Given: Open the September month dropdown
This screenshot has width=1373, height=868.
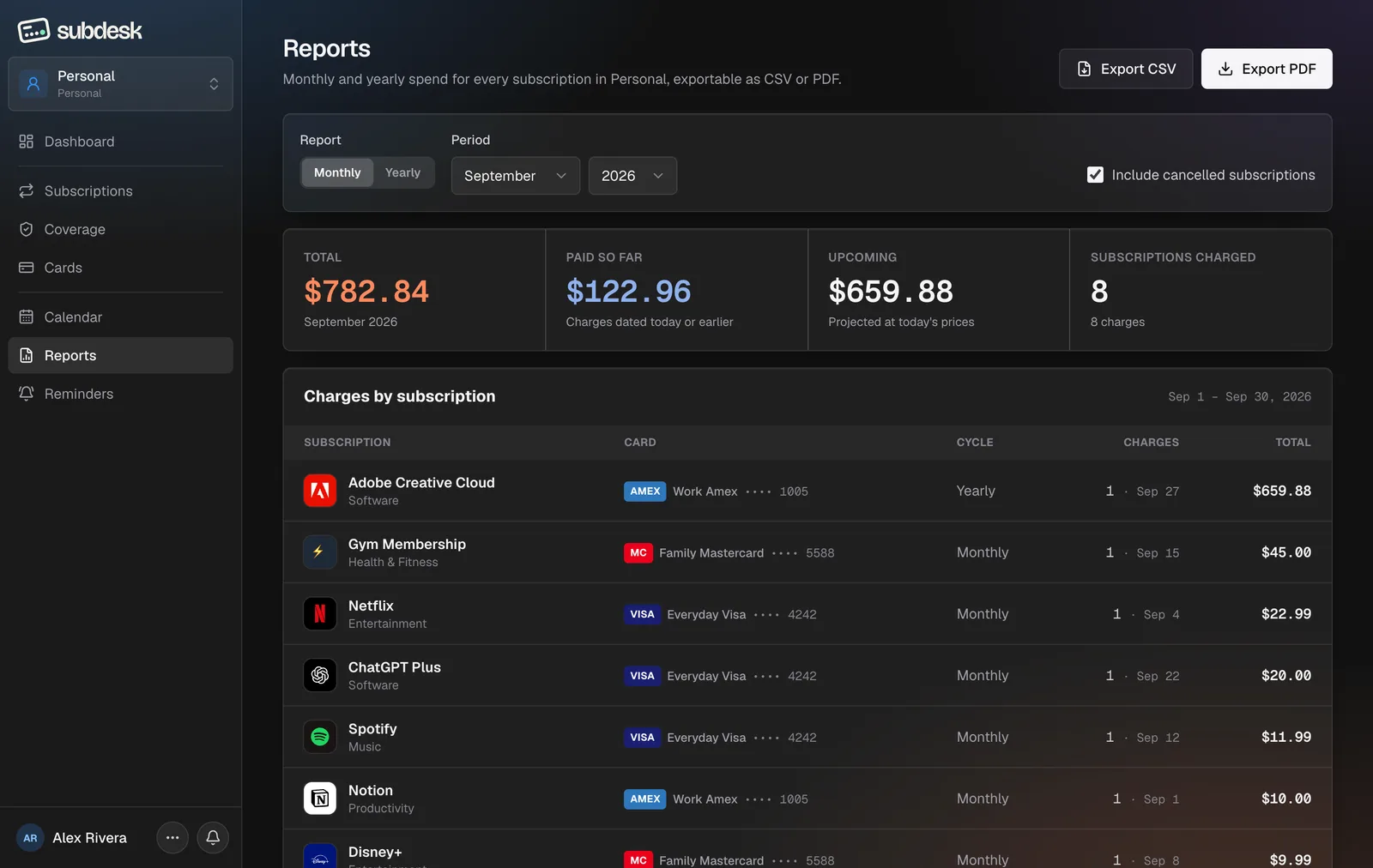Looking at the screenshot, I should click(516, 176).
